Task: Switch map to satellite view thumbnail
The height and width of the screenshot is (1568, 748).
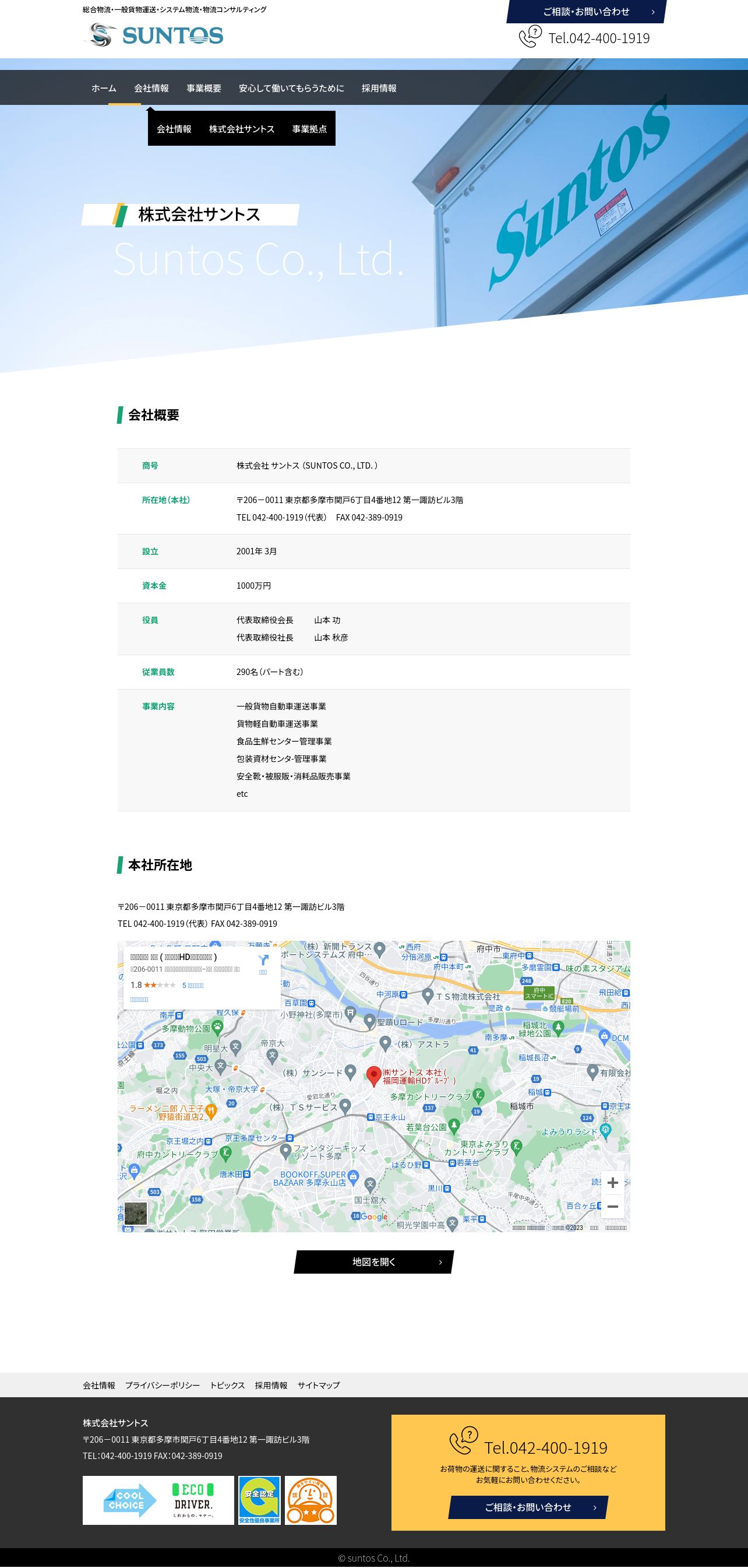Action: [136, 1213]
